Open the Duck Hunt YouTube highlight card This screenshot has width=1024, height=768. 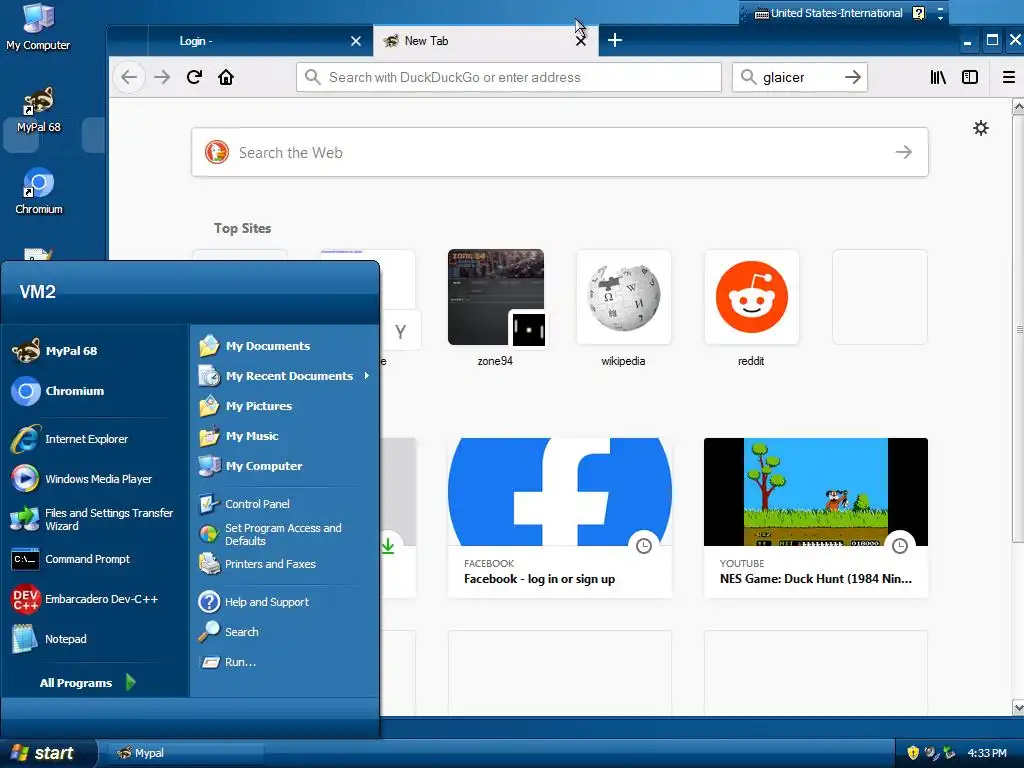(816, 517)
